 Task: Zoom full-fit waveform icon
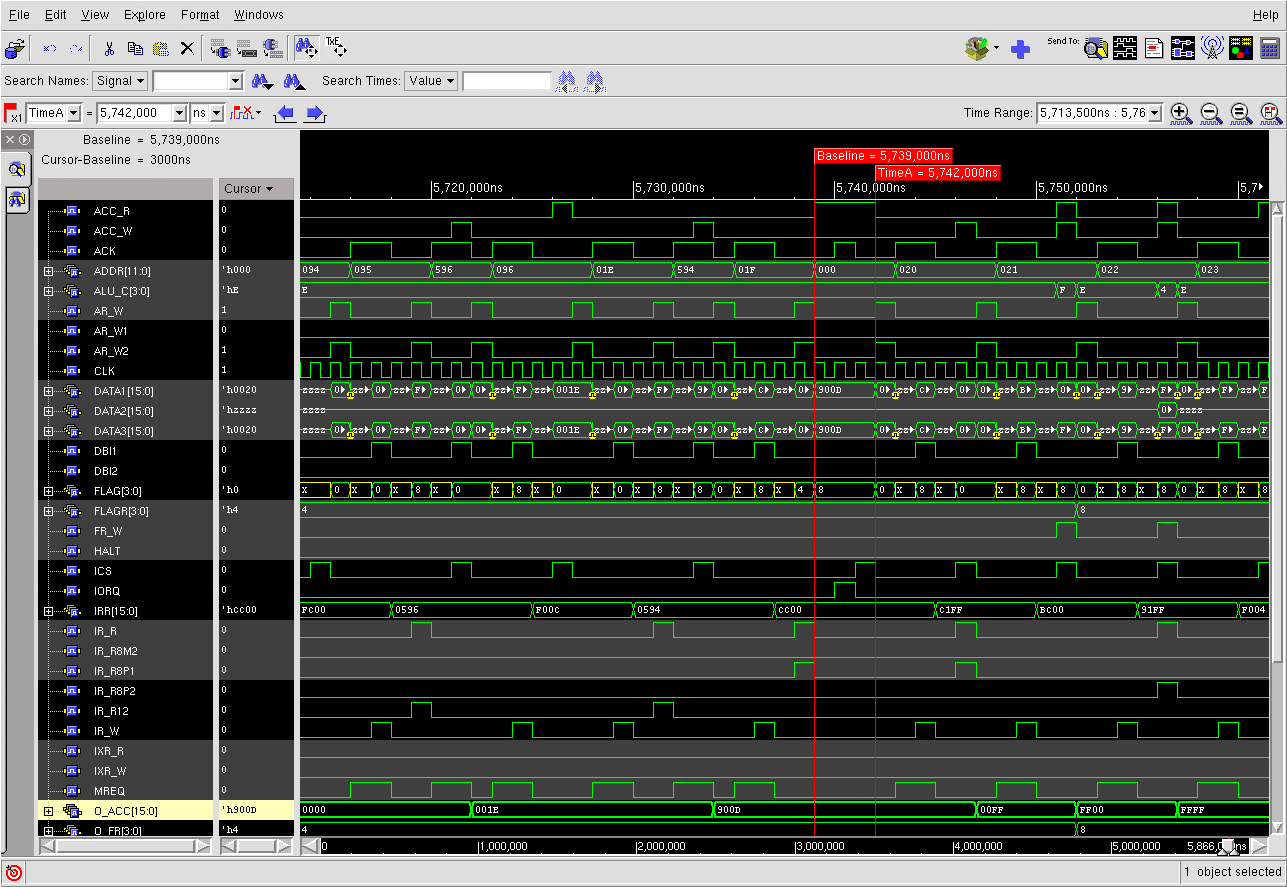click(1240, 113)
